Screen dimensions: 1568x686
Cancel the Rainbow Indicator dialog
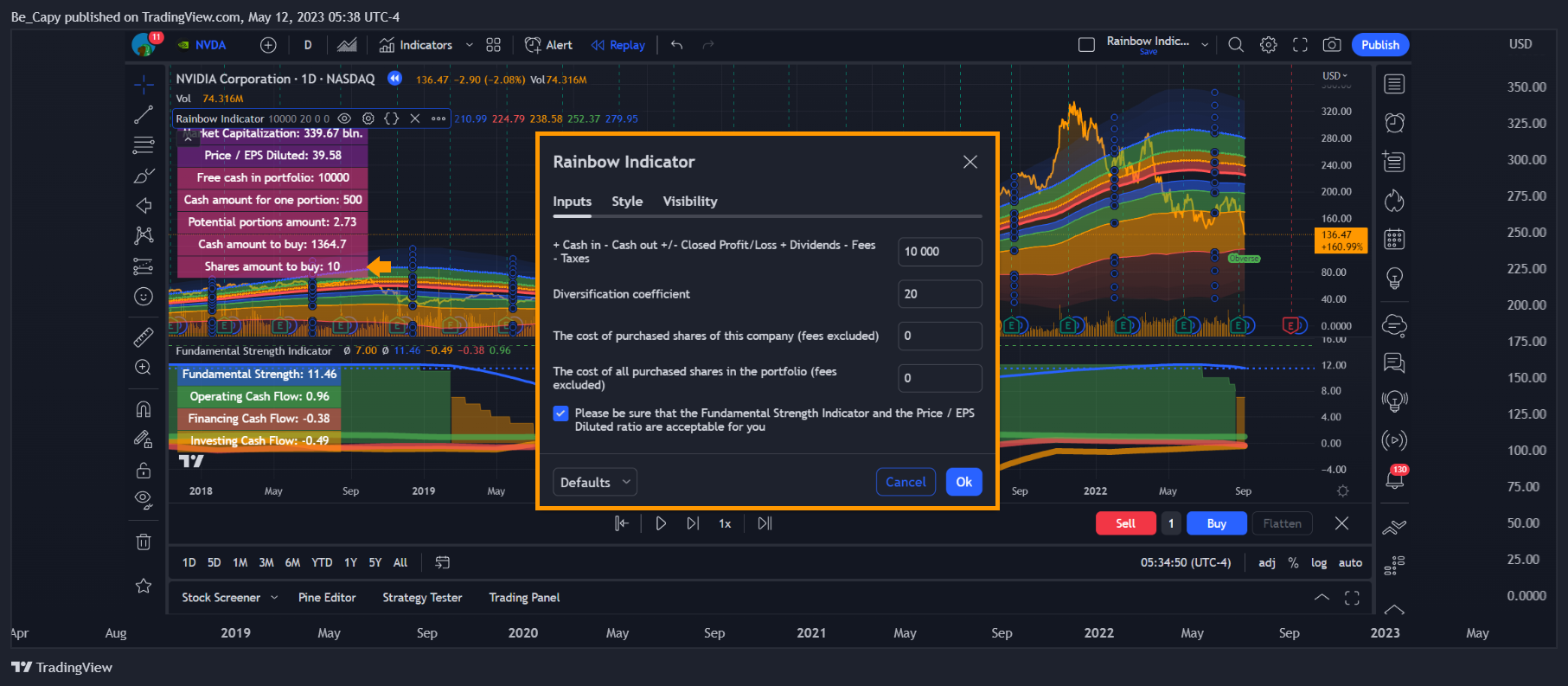point(906,482)
